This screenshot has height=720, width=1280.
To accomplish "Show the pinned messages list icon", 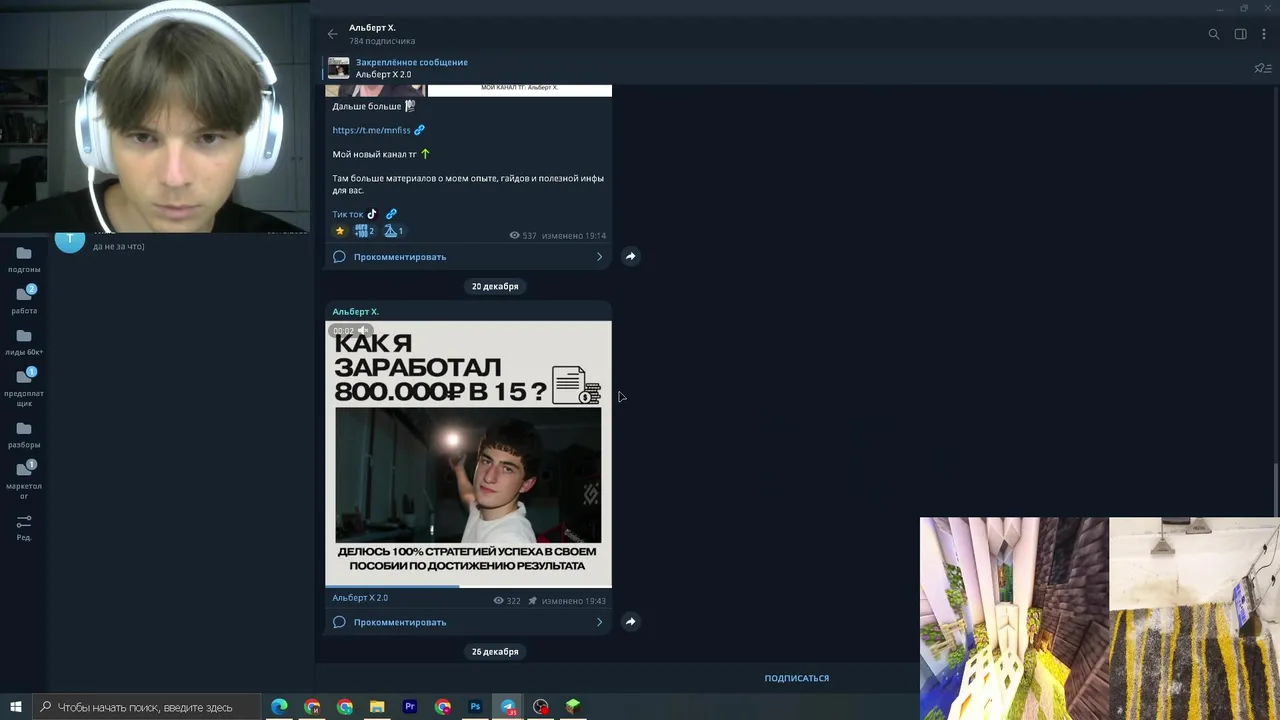I will tap(1262, 68).
